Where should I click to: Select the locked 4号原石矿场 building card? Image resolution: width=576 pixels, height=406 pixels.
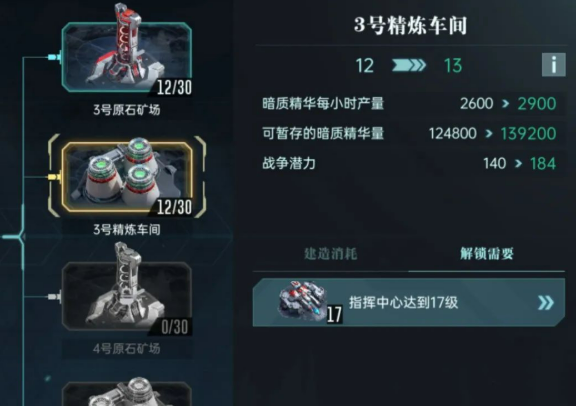click(x=127, y=296)
